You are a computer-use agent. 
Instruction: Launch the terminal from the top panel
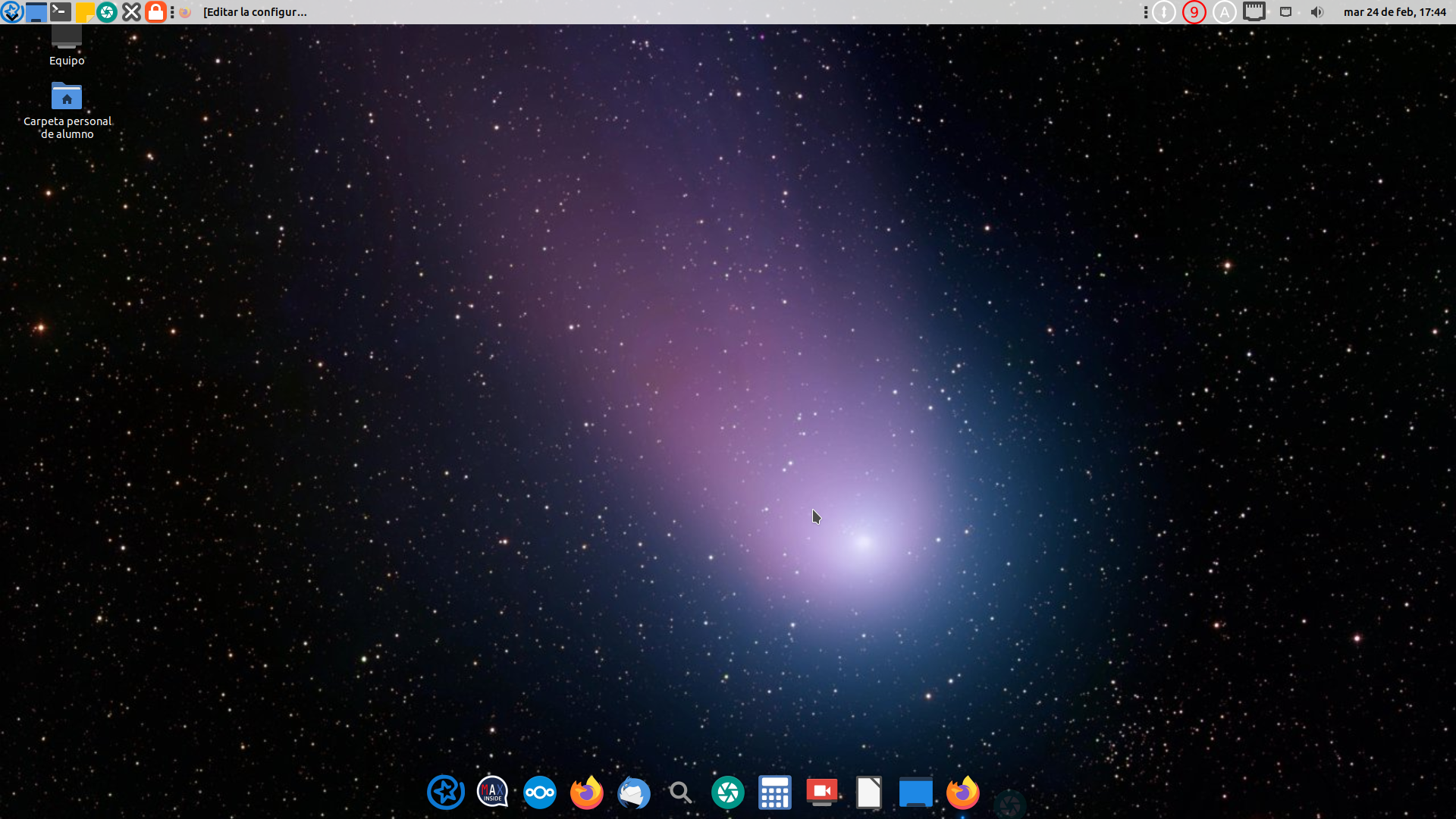60,12
